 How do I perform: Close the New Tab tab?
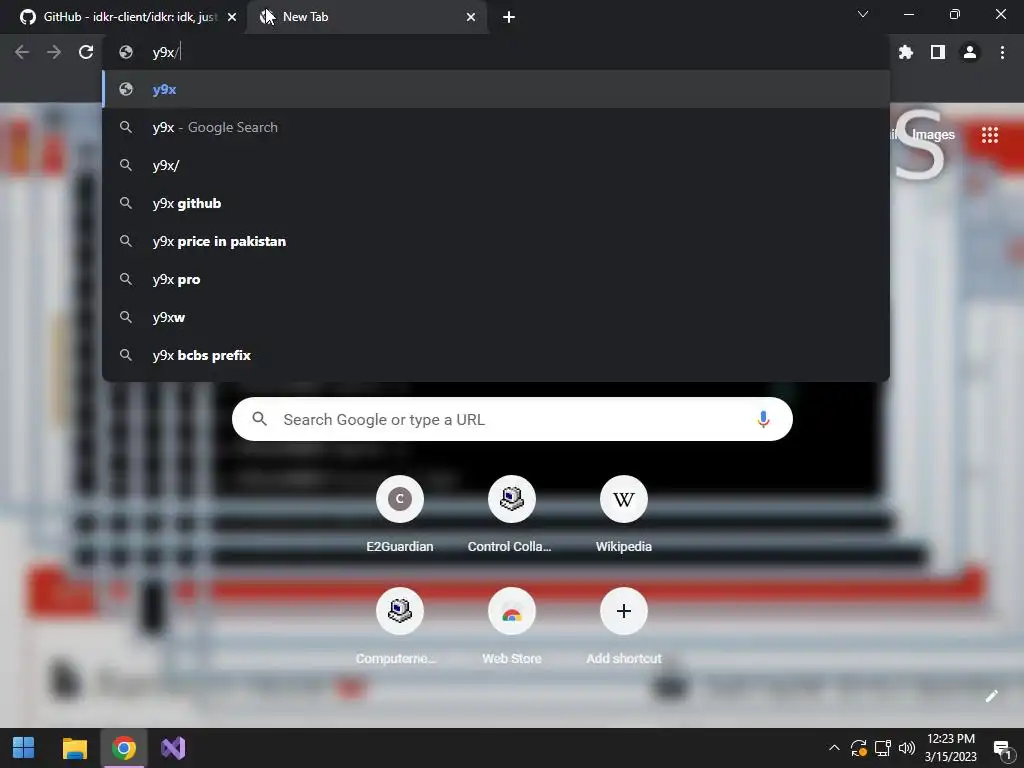coord(471,17)
